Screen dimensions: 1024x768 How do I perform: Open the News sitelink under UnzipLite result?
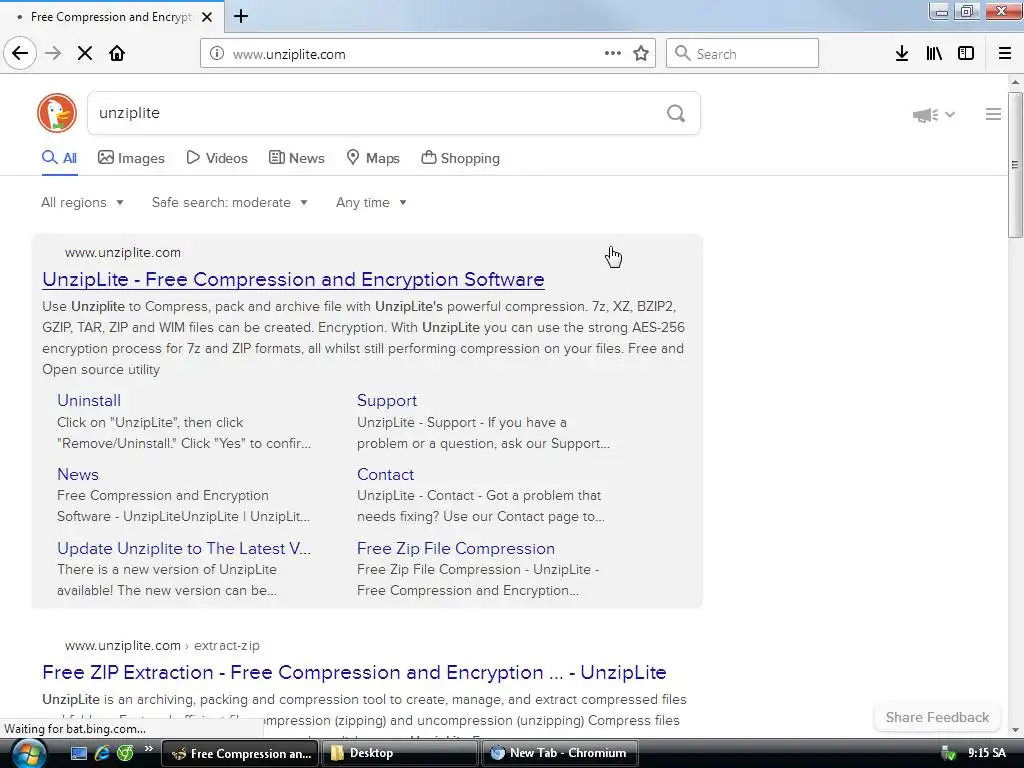pos(78,474)
